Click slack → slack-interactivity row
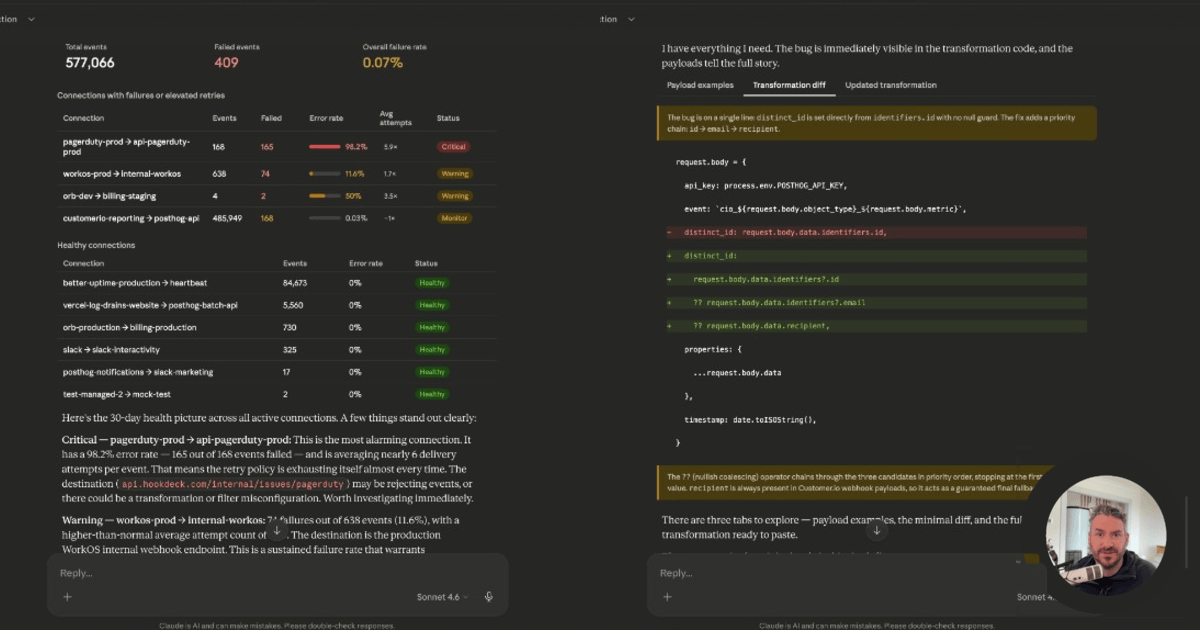The height and width of the screenshot is (630, 1200). (x=276, y=349)
